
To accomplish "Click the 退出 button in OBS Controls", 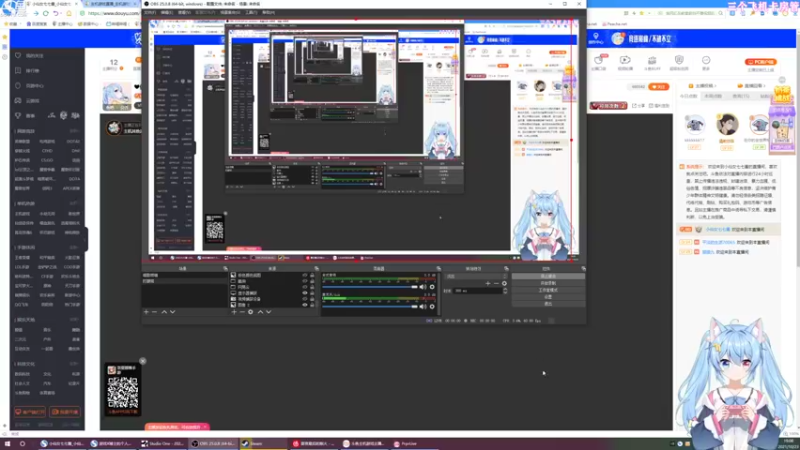I will [548, 304].
